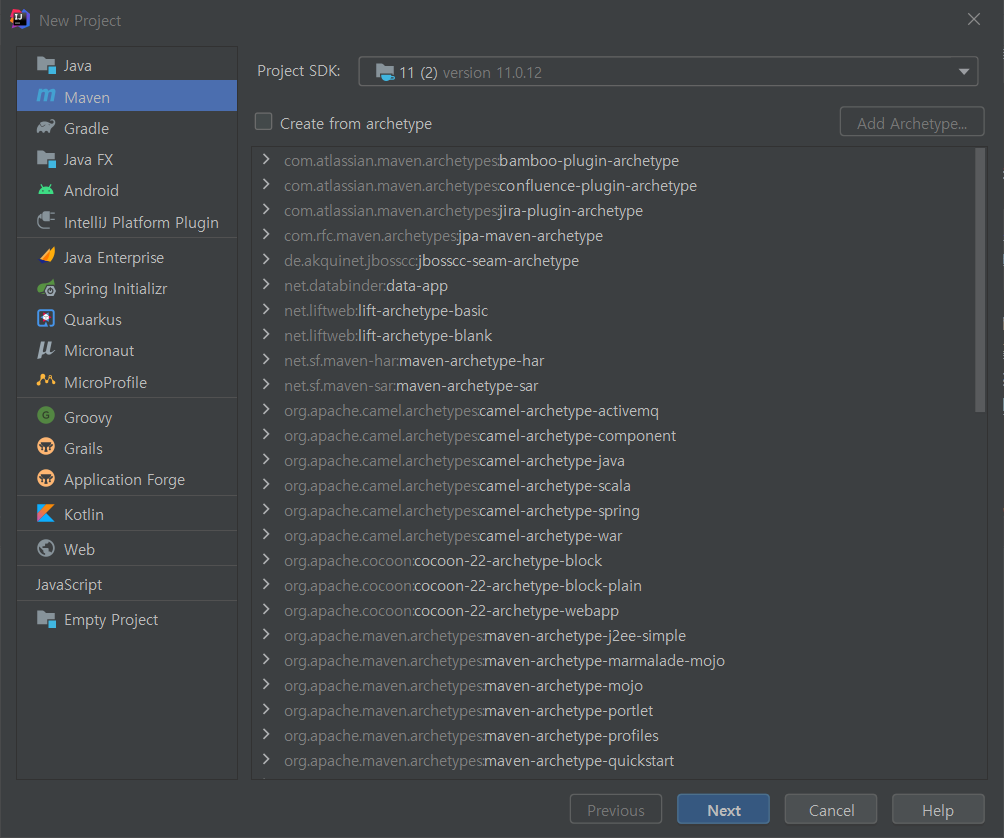
Task: Open the Project SDK dropdown arrow
Action: click(964, 72)
